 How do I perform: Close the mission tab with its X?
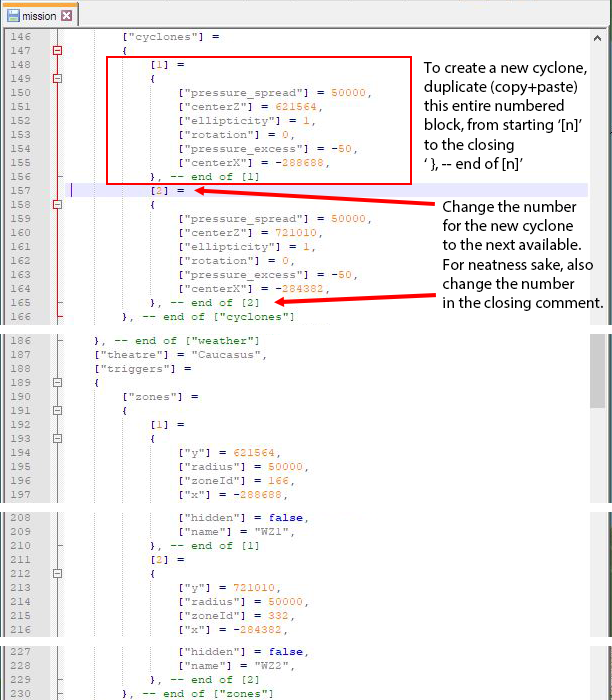(67, 16)
